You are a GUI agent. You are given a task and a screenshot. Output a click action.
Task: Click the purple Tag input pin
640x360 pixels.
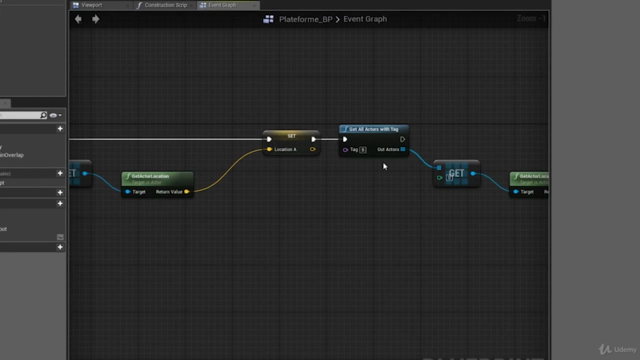(345, 150)
